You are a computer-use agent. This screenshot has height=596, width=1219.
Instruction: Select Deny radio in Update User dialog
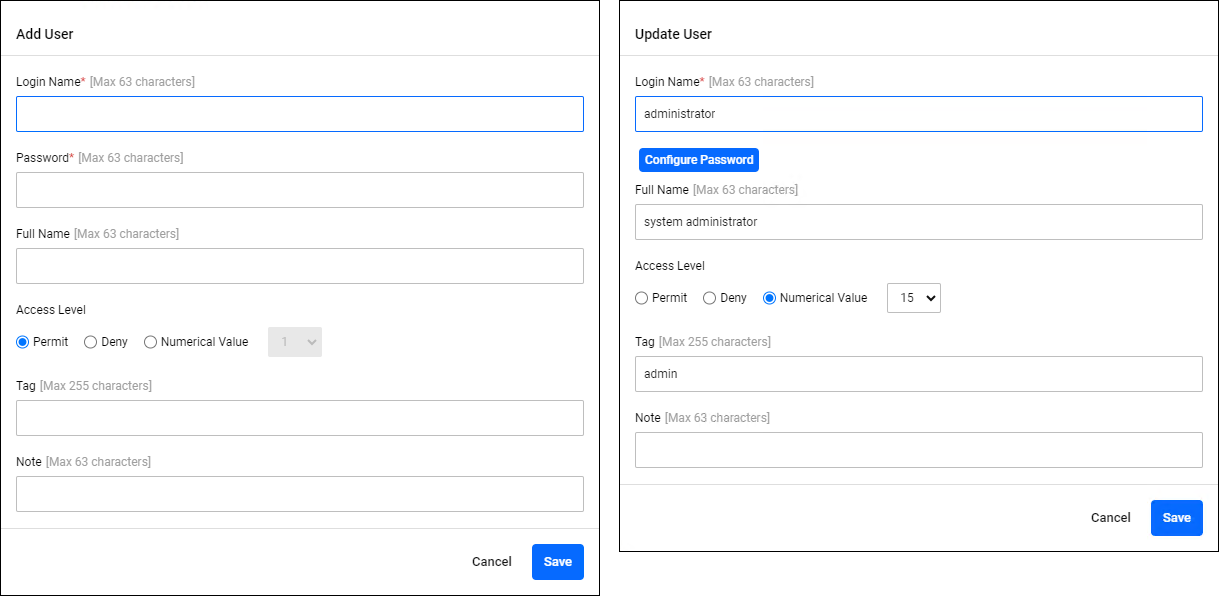click(x=710, y=298)
